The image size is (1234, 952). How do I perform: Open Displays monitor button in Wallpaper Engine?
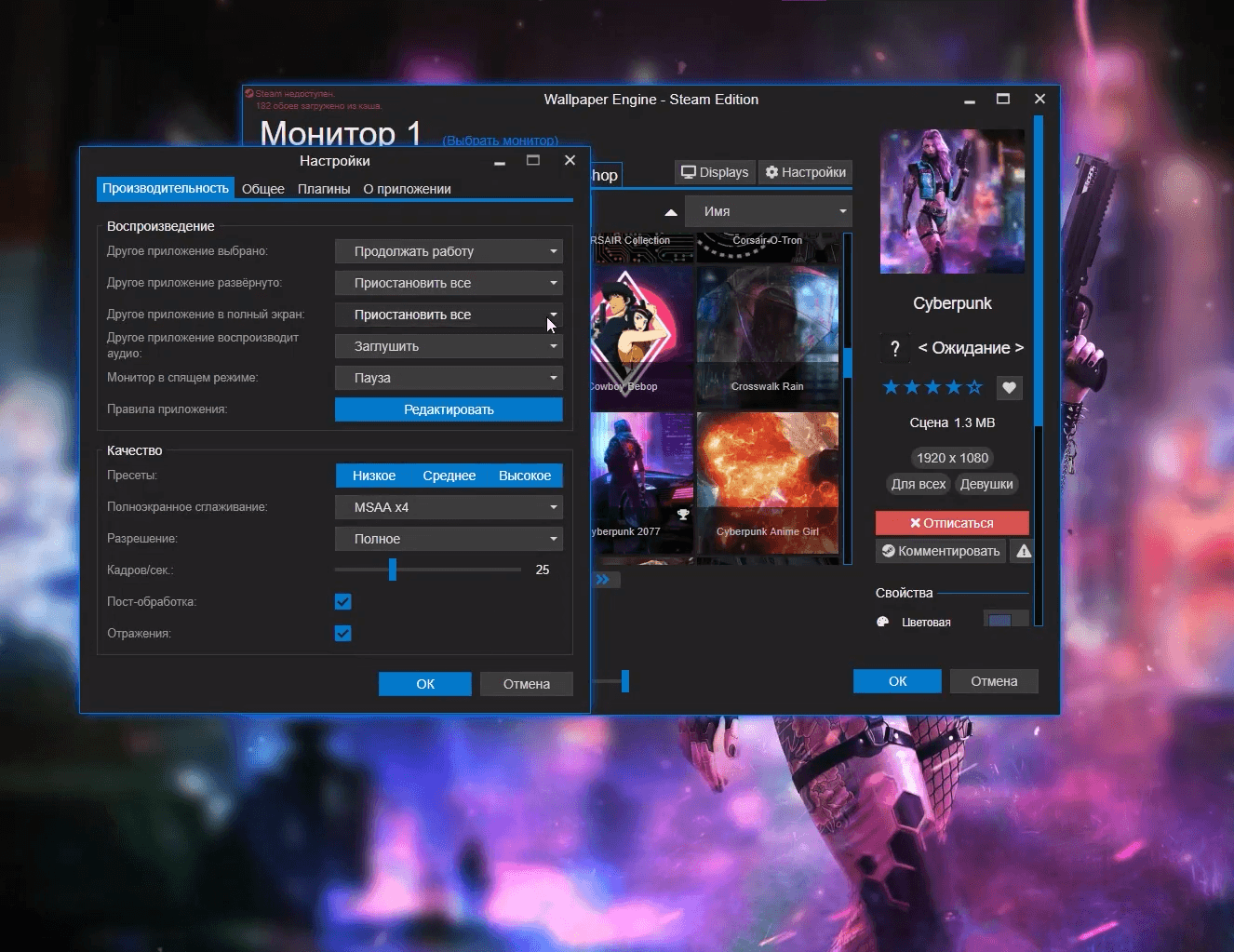[715, 172]
